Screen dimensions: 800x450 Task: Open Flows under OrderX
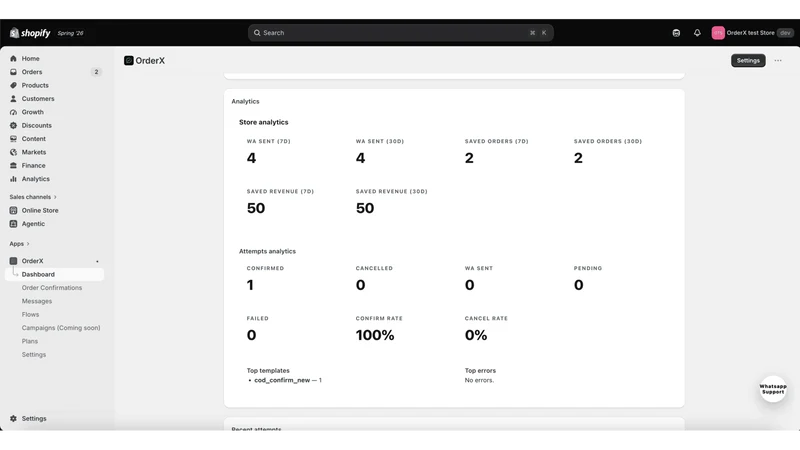[30, 314]
